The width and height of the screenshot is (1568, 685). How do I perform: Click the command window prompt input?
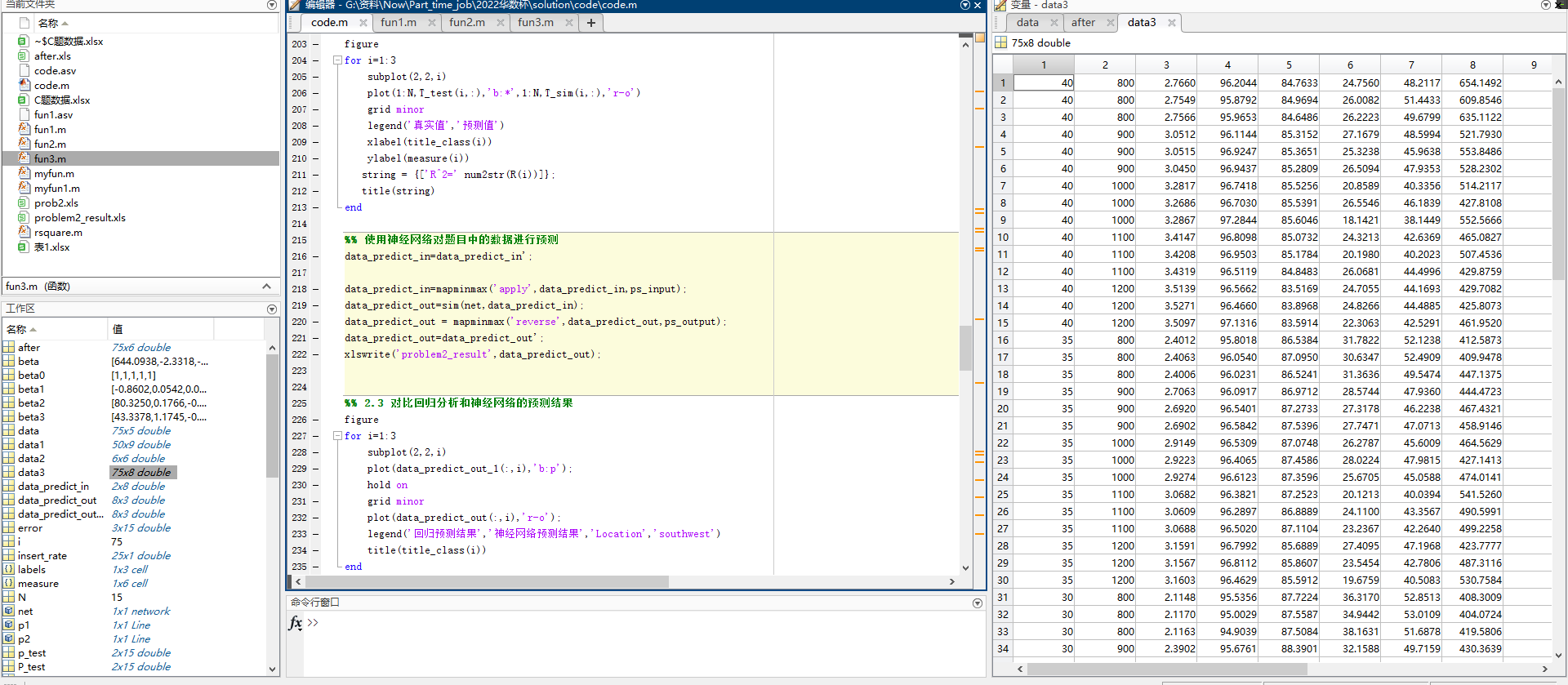tap(645, 622)
